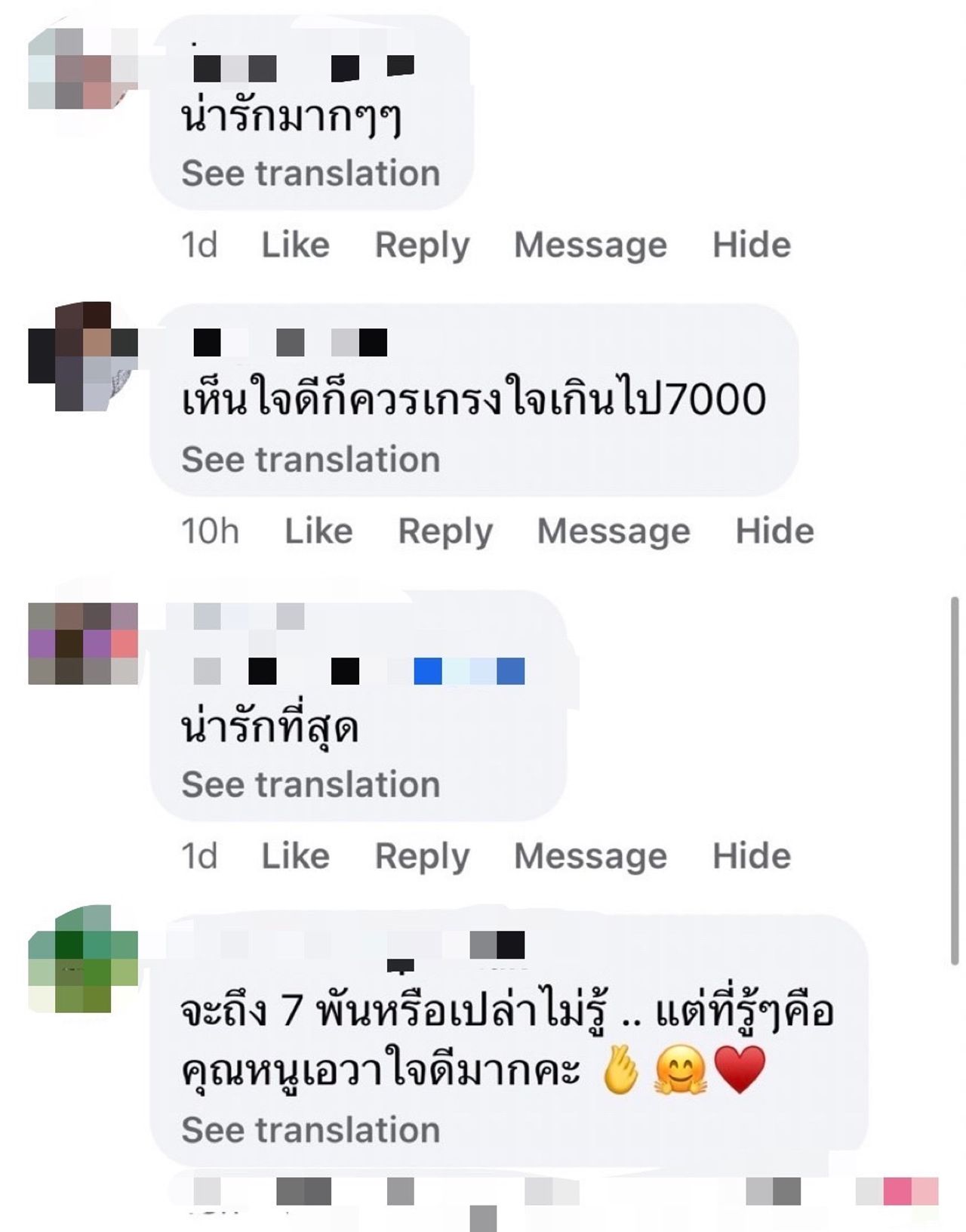Open profile picture beside the 7000 comment
This screenshot has width=966, height=1232.
tap(83, 356)
